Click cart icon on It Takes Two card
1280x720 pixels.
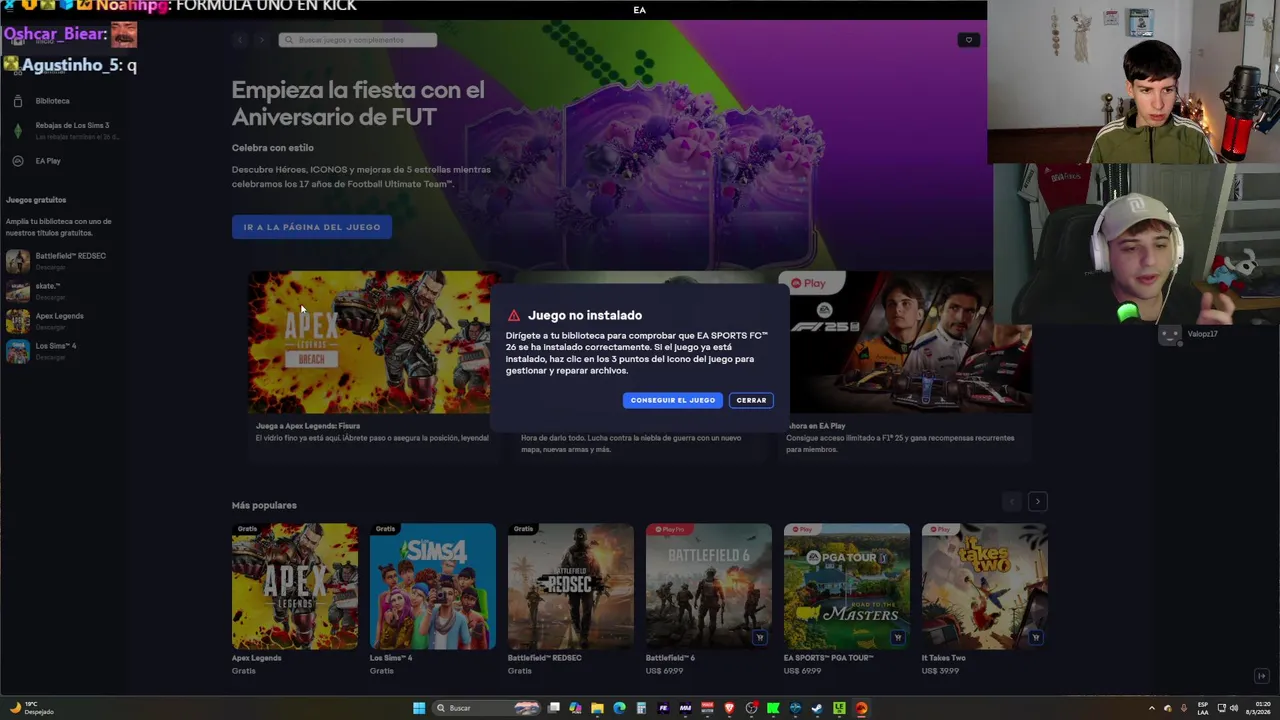1035,637
